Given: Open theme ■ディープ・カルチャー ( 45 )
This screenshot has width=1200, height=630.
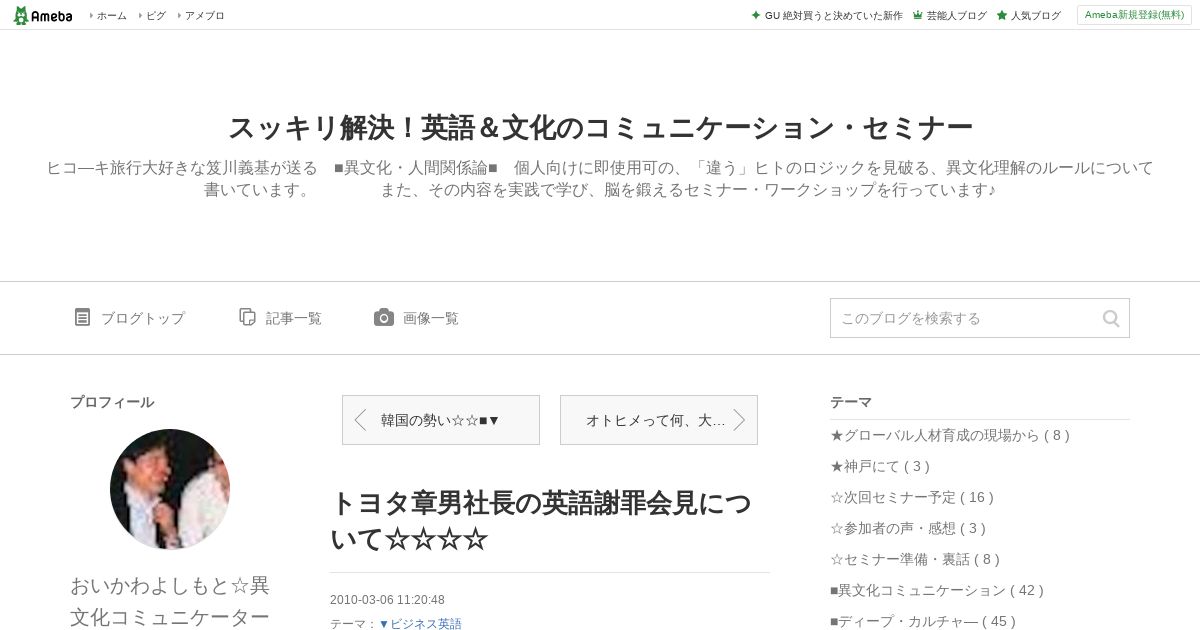Looking at the screenshot, I should 923,621.
